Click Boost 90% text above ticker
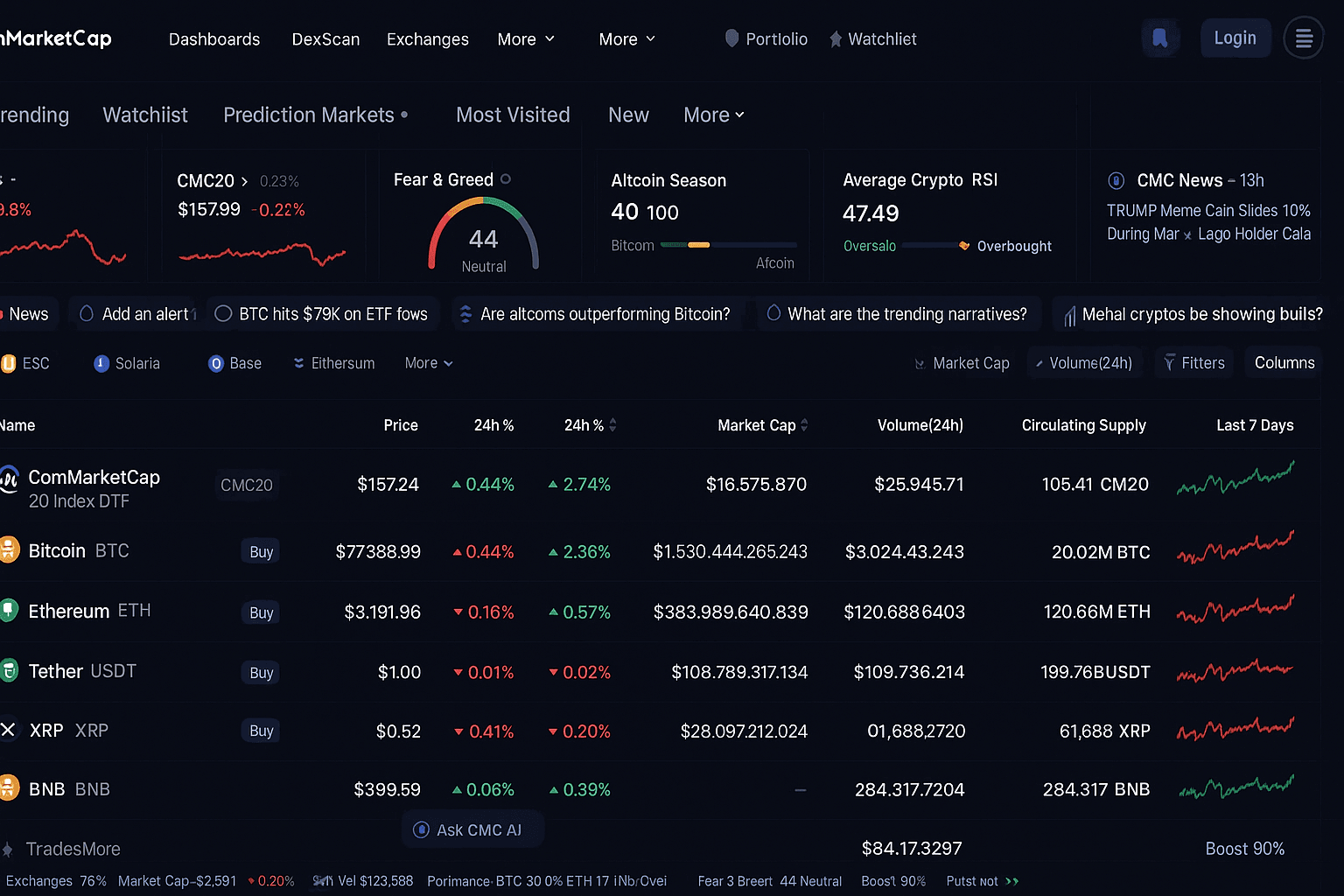Image resolution: width=1344 pixels, height=896 pixels. tap(1245, 849)
